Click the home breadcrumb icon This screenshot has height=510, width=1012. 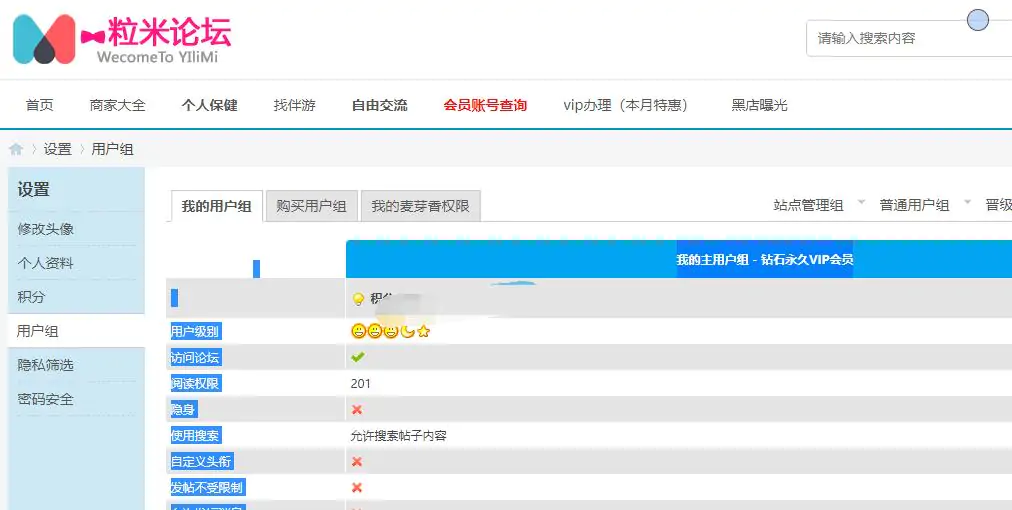click(x=16, y=149)
